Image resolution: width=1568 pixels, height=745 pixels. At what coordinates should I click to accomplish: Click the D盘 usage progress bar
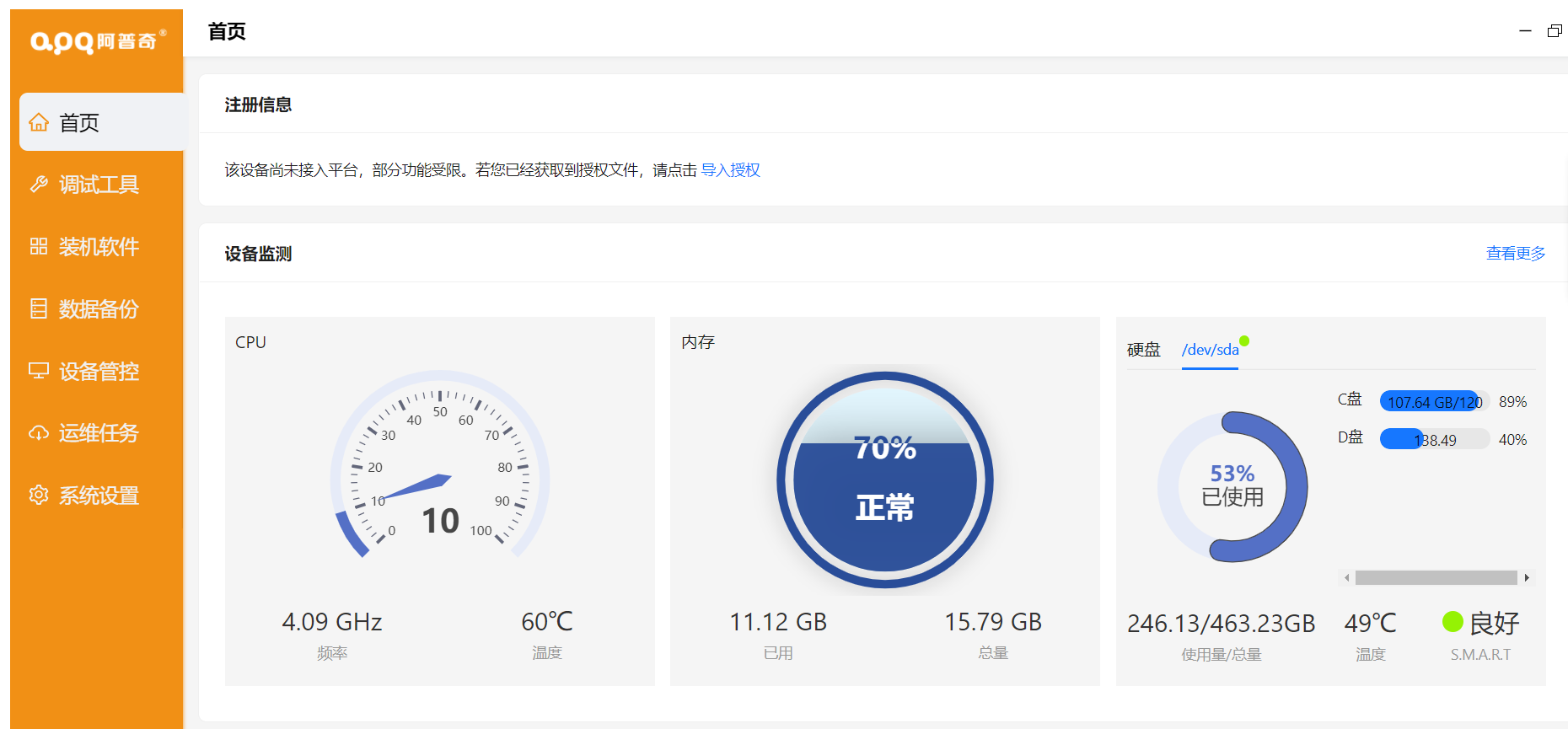point(1434,440)
